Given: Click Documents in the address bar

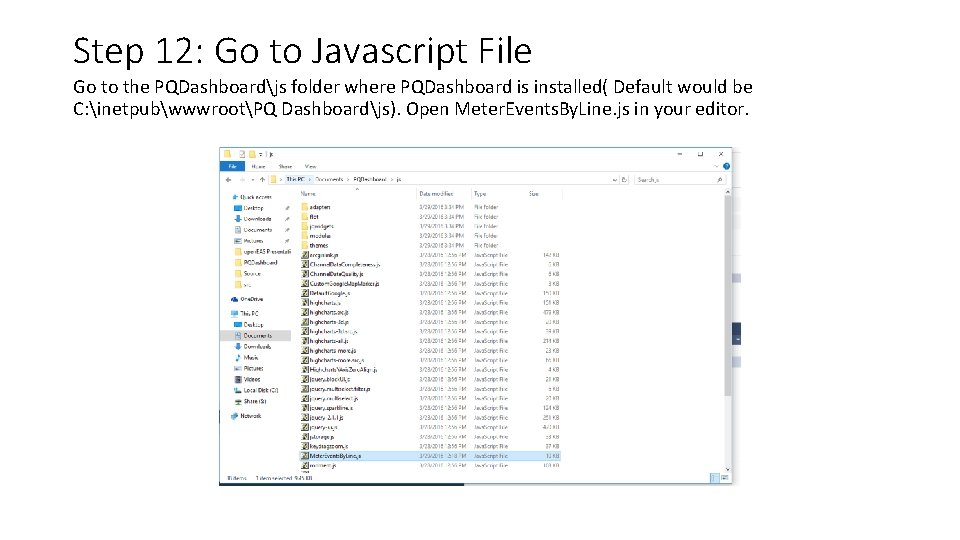Looking at the screenshot, I should (x=329, y=179).
